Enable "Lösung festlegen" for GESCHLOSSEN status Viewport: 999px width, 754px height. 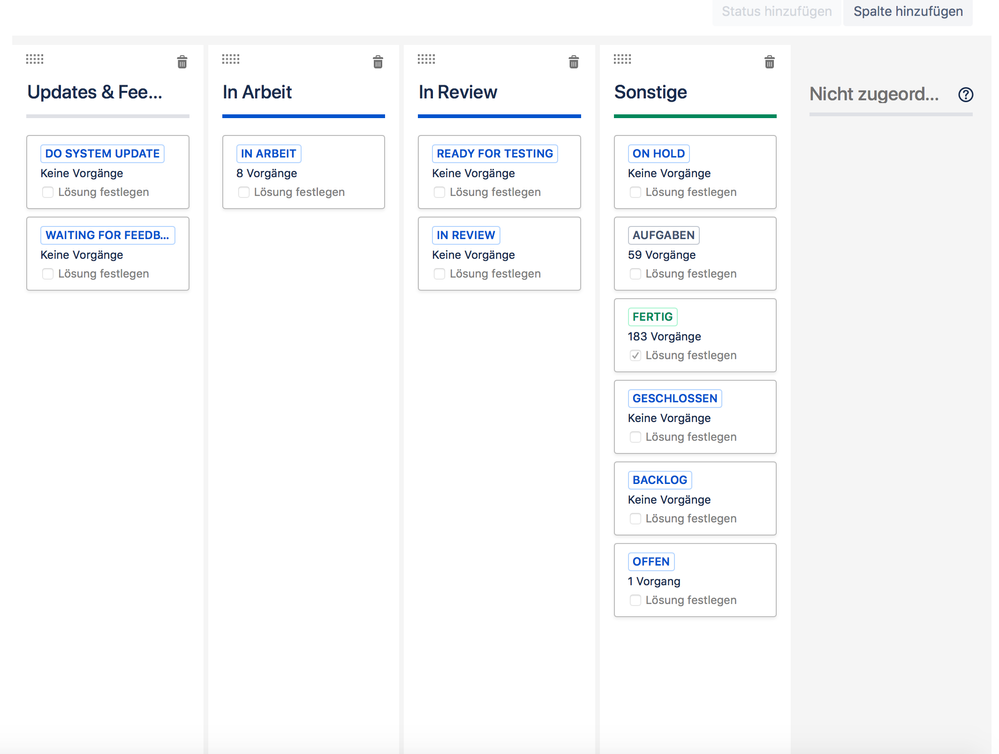[635, 436]
